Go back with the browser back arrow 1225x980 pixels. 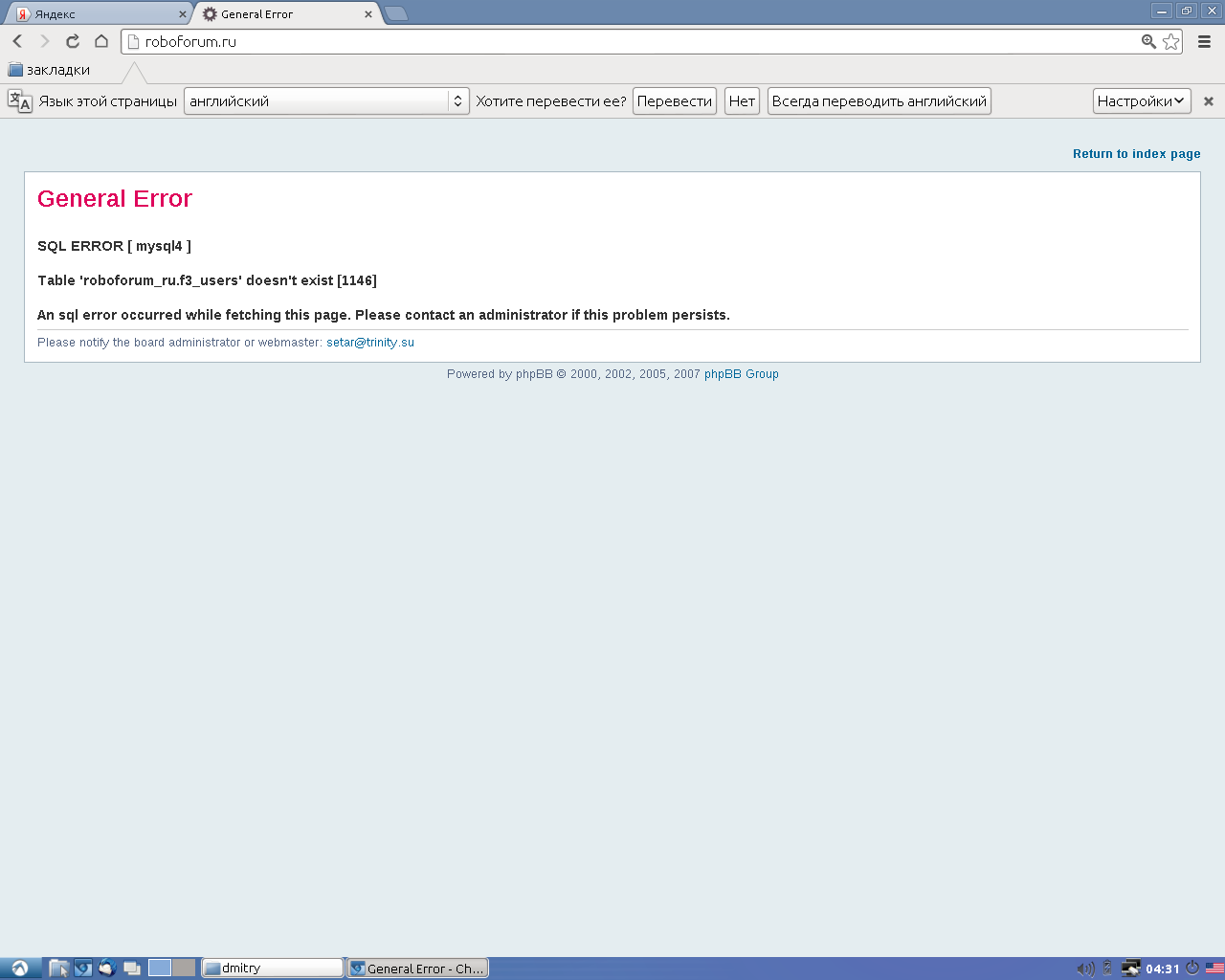click(x=17, y=41)
